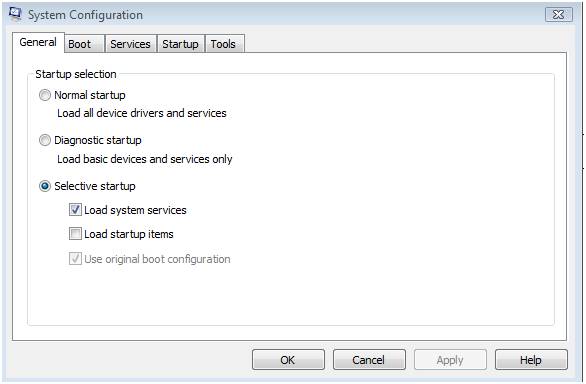
Task: Click the Apply button
Action: pos(450,360)
